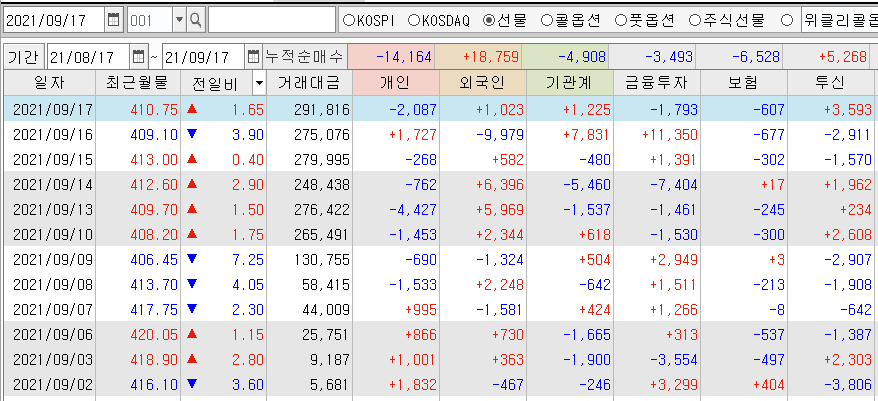This screenshot has height=401, width=878.
Task: Click the 기관계 column header
Action: (x=569, y=83)
